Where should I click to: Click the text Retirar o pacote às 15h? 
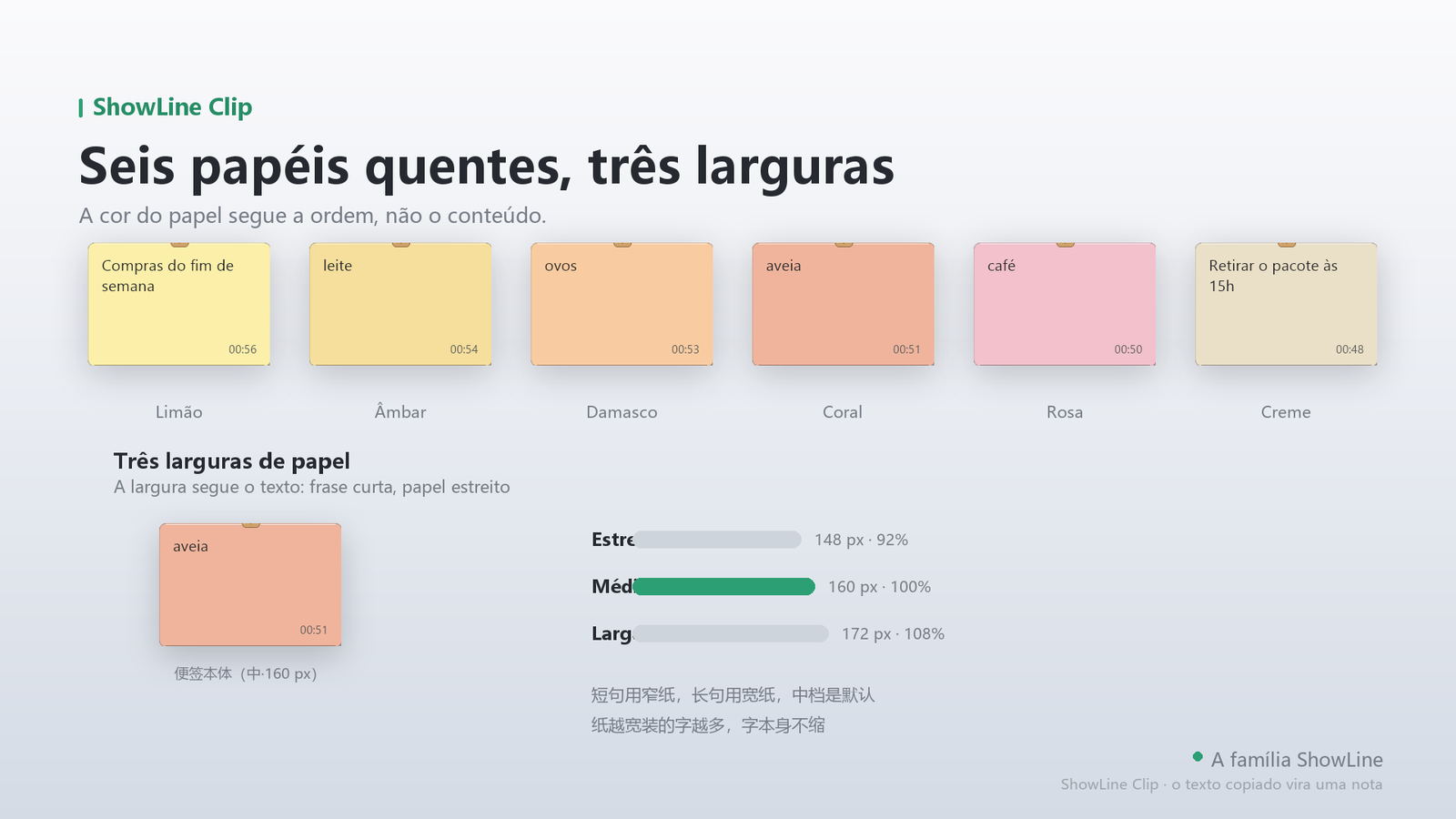pyautogui.click(x=1273, y=276)
